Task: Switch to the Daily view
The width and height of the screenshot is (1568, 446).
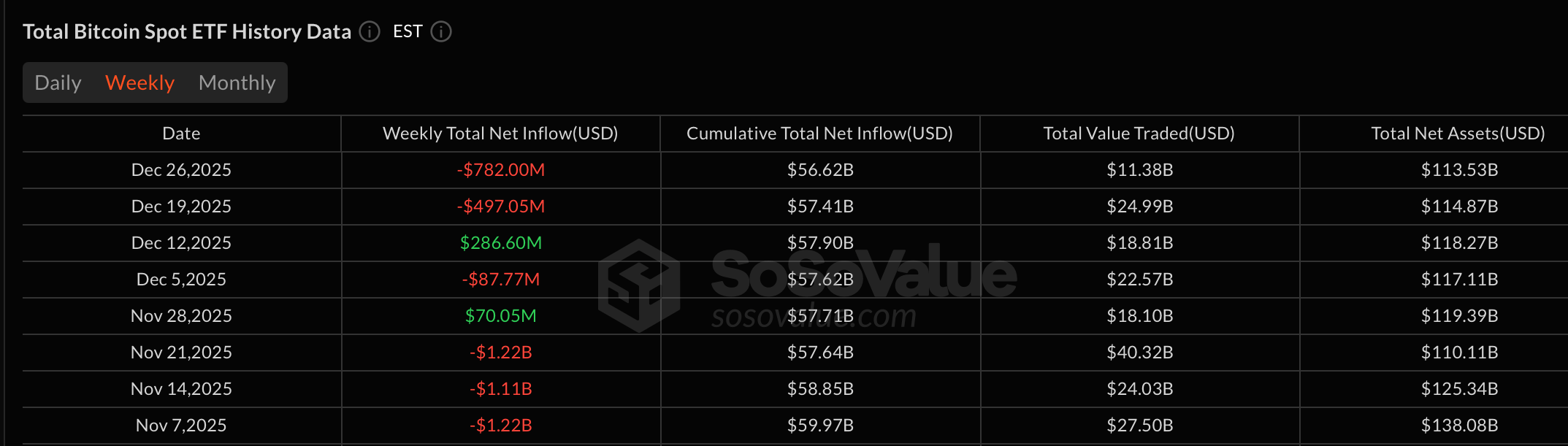Action: tap(58, 82)
